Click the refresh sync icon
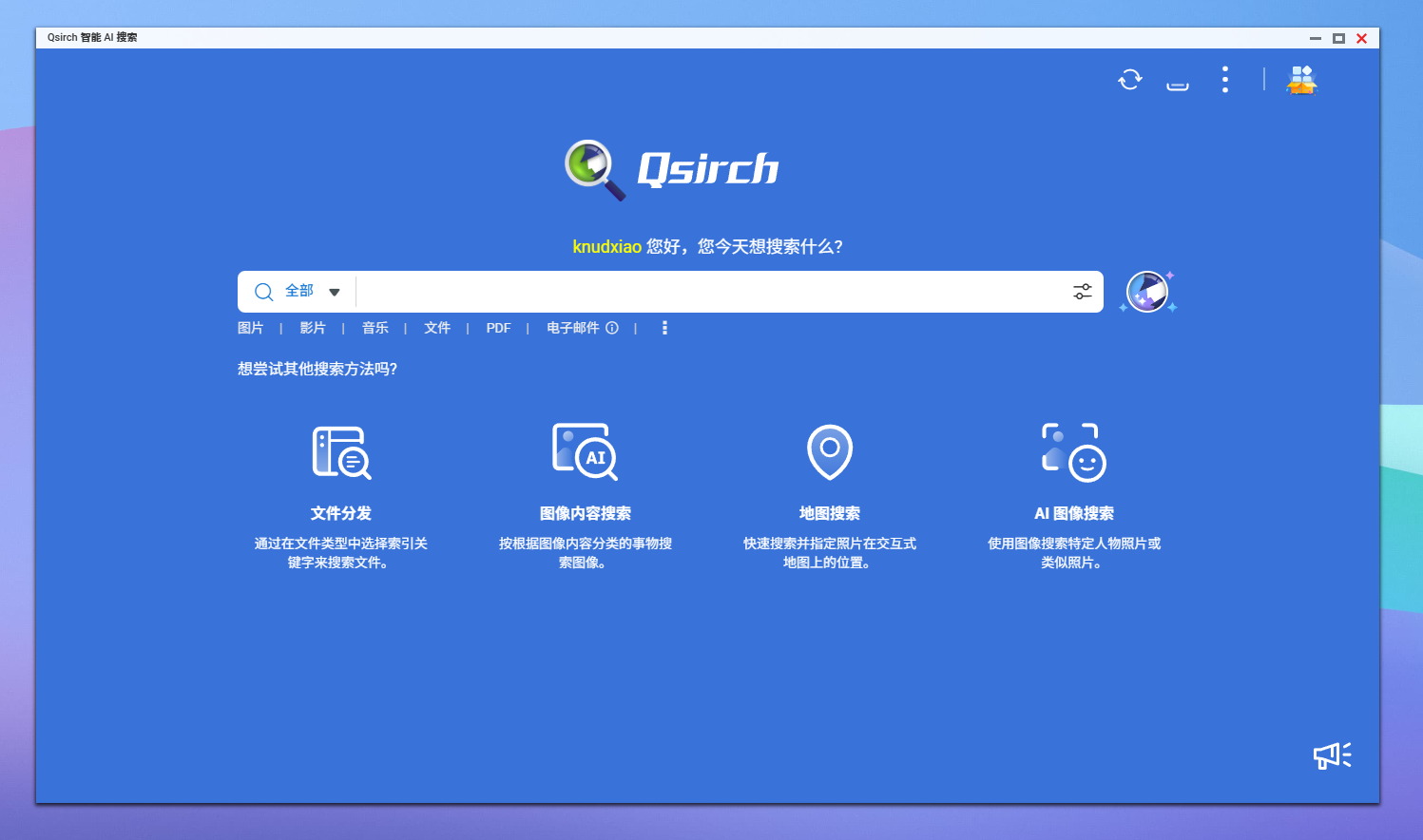Screen dimensions: 1423x840 click(1129, 80)
